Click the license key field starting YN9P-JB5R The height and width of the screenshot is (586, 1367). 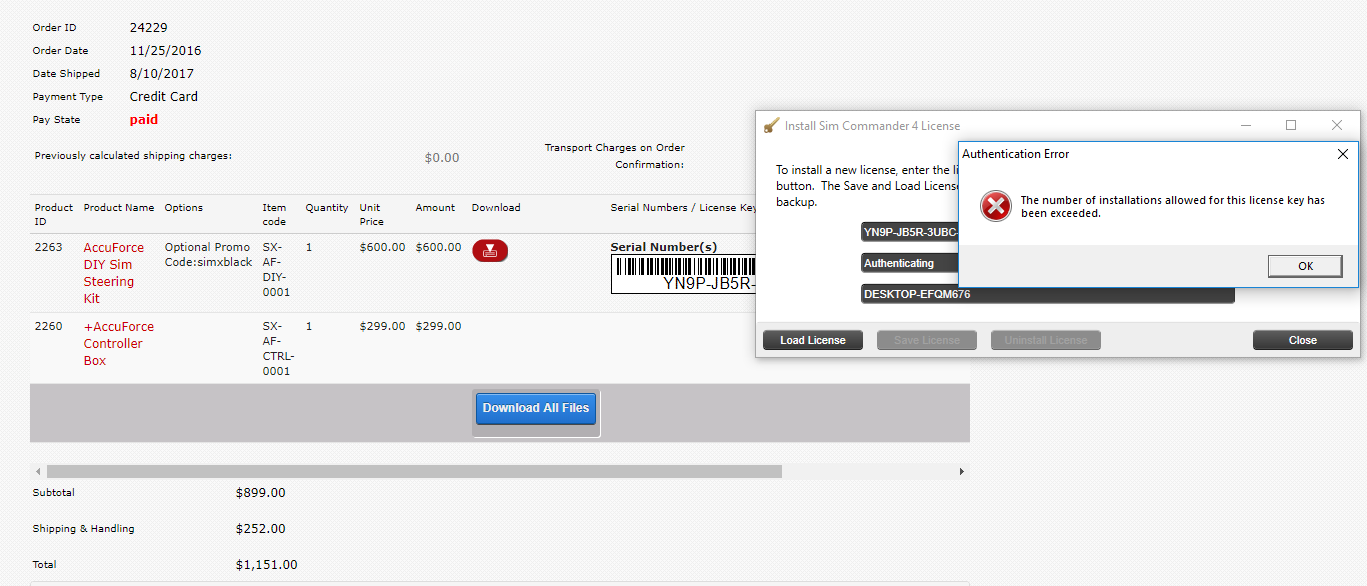click(909, 232)
